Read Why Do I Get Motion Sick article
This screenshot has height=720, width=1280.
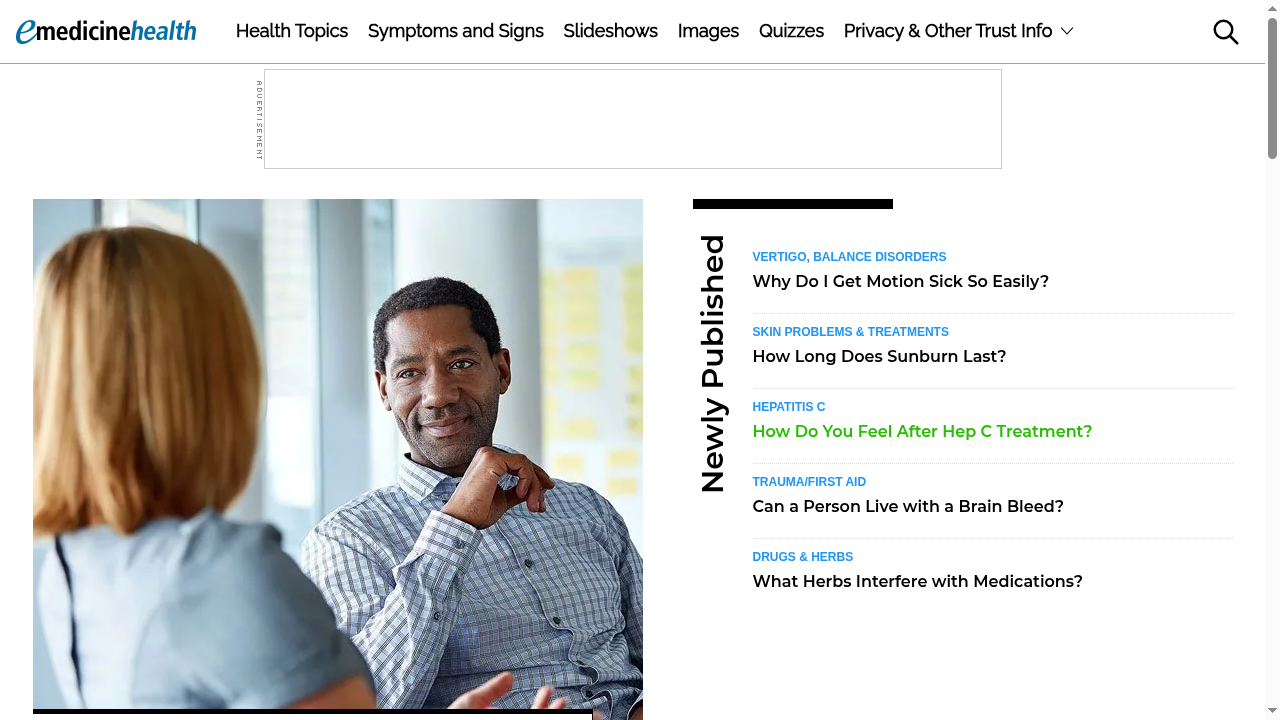pyautogui.click(x=900, y=282)
